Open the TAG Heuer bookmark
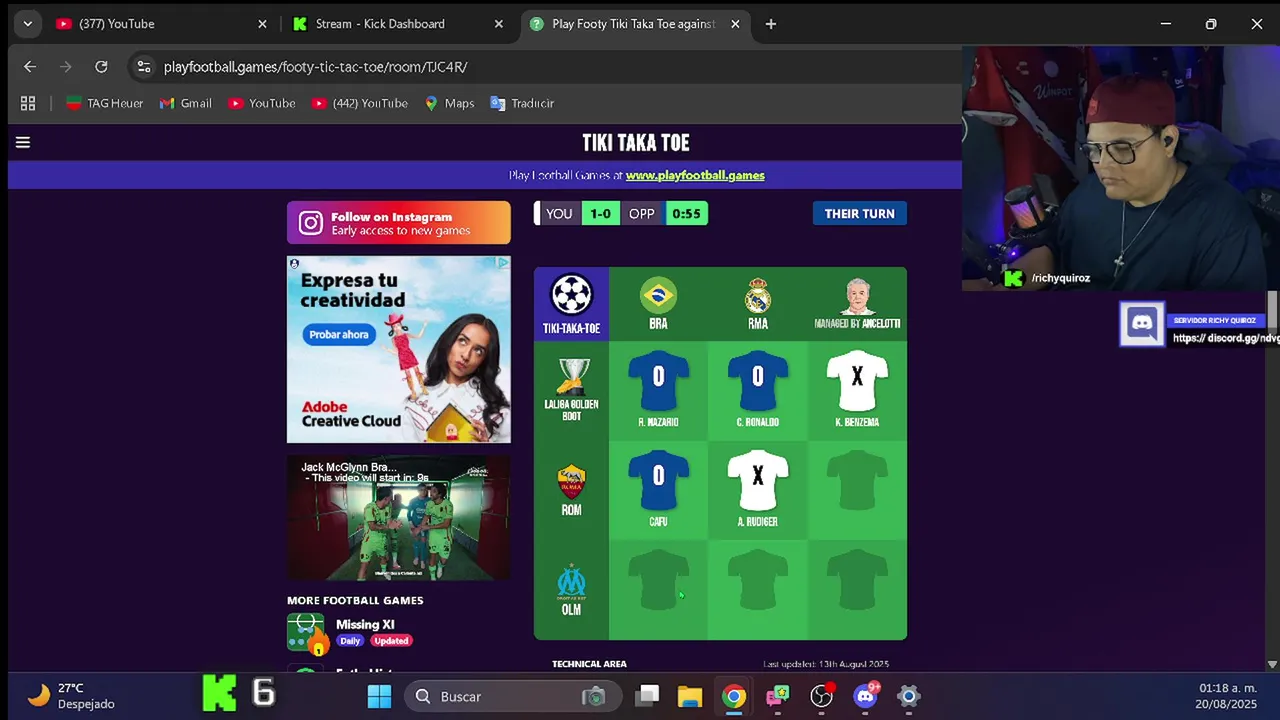Viewport: 1280px width, 720px height. (105, 103)
